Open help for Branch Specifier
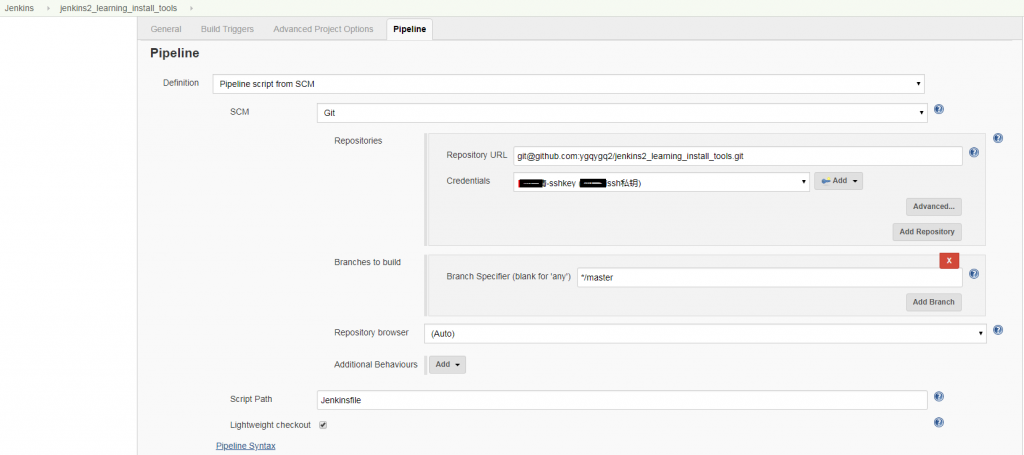 pyautogui.click(x=974, y=274)
